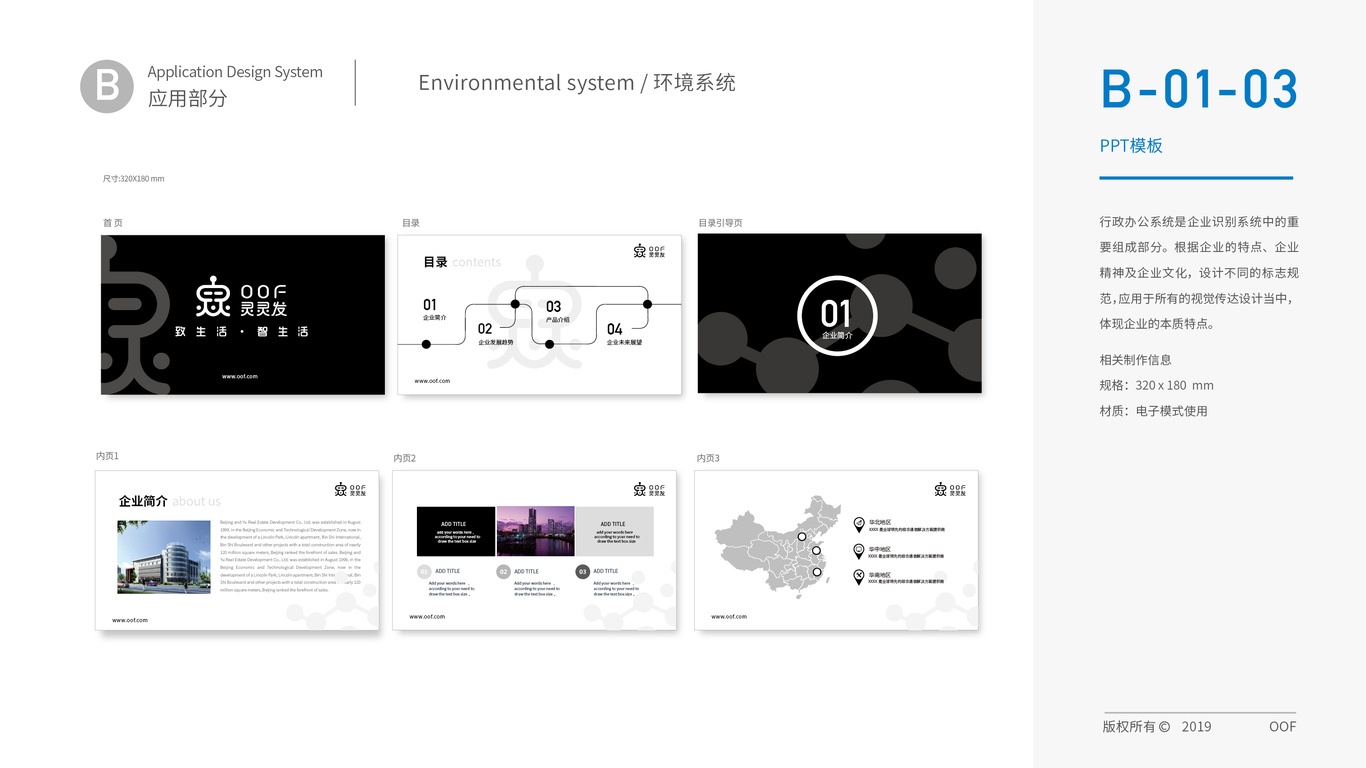This screenshot has width=1366, height=768.
Task: Click the 01 企业简介 entry on the contents slide
Action: [434, 309]
